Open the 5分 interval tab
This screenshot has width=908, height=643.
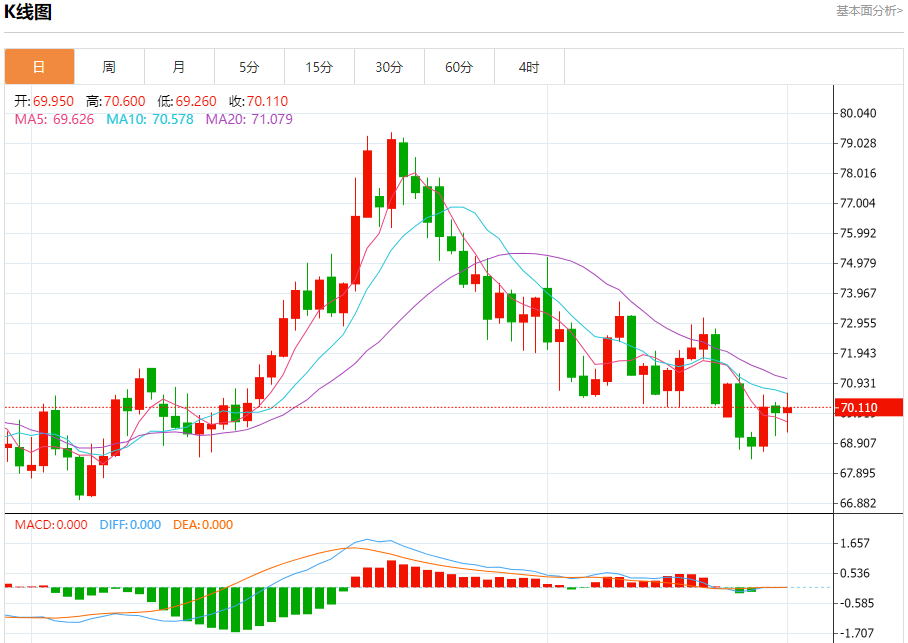[x=249, y=67]
